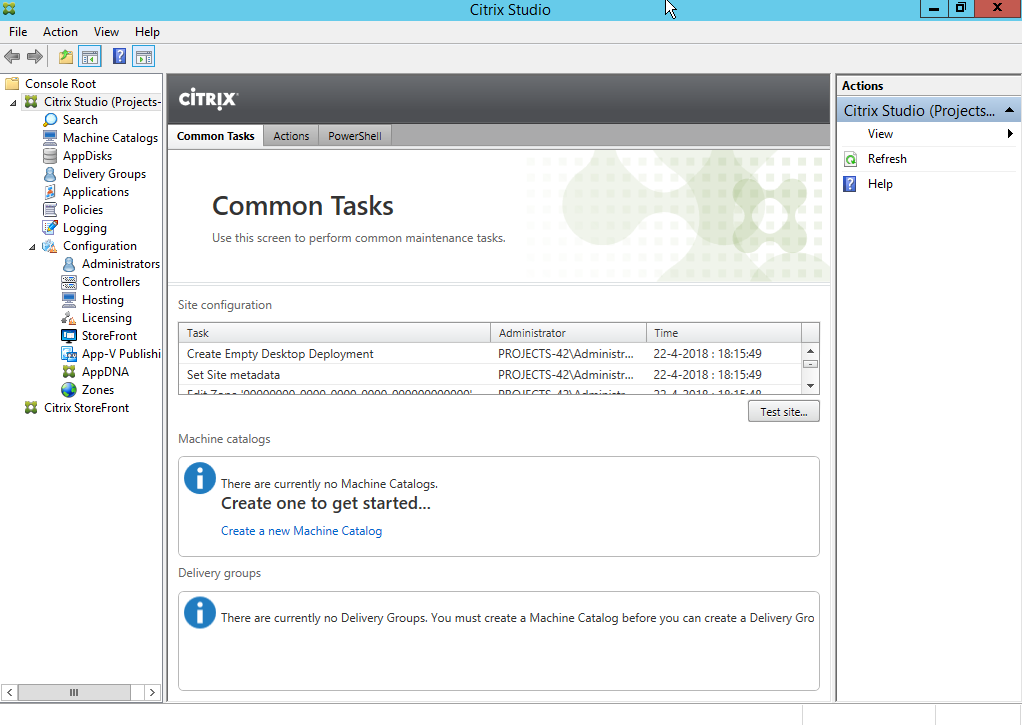
Task: Click the Controllers icon in tree
Action: point(68,282)
